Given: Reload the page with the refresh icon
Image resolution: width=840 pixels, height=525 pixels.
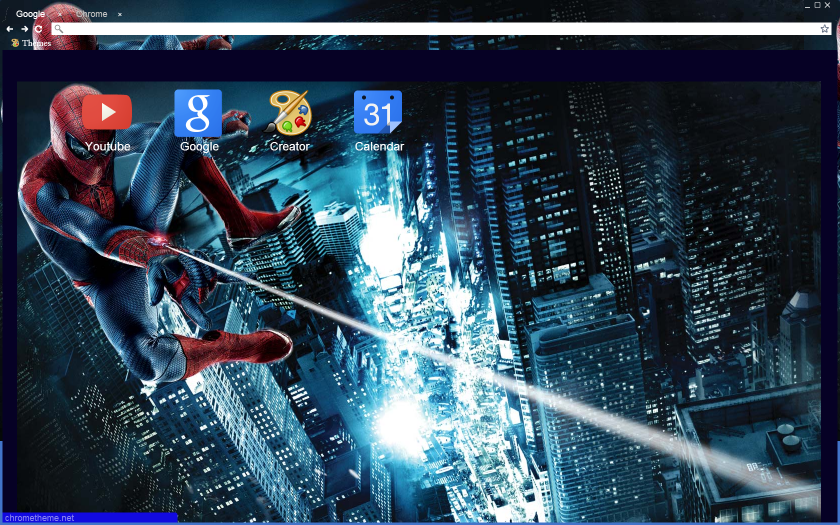Looking at the screenshot, I should (x=39, y=29).
